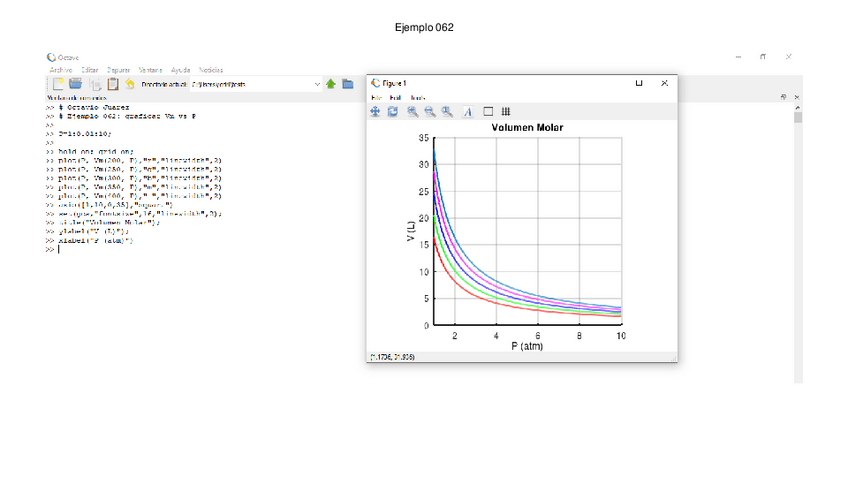Screen dimensions: 848x477
Task: Click the Undo arrow icon
Action: pos(130,85)
